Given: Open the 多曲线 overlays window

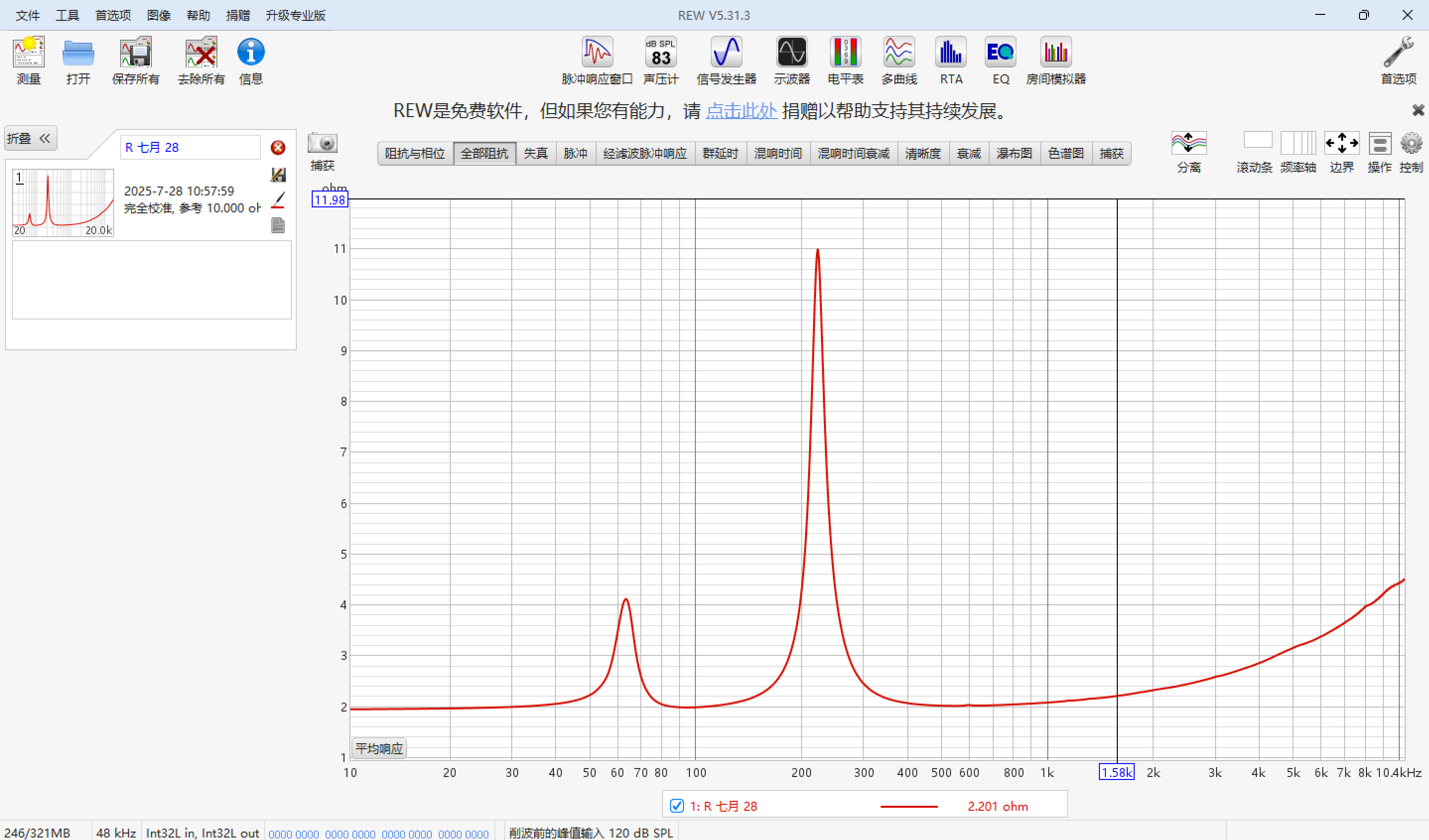Looking at the screenshot, I should pos(899,52).
